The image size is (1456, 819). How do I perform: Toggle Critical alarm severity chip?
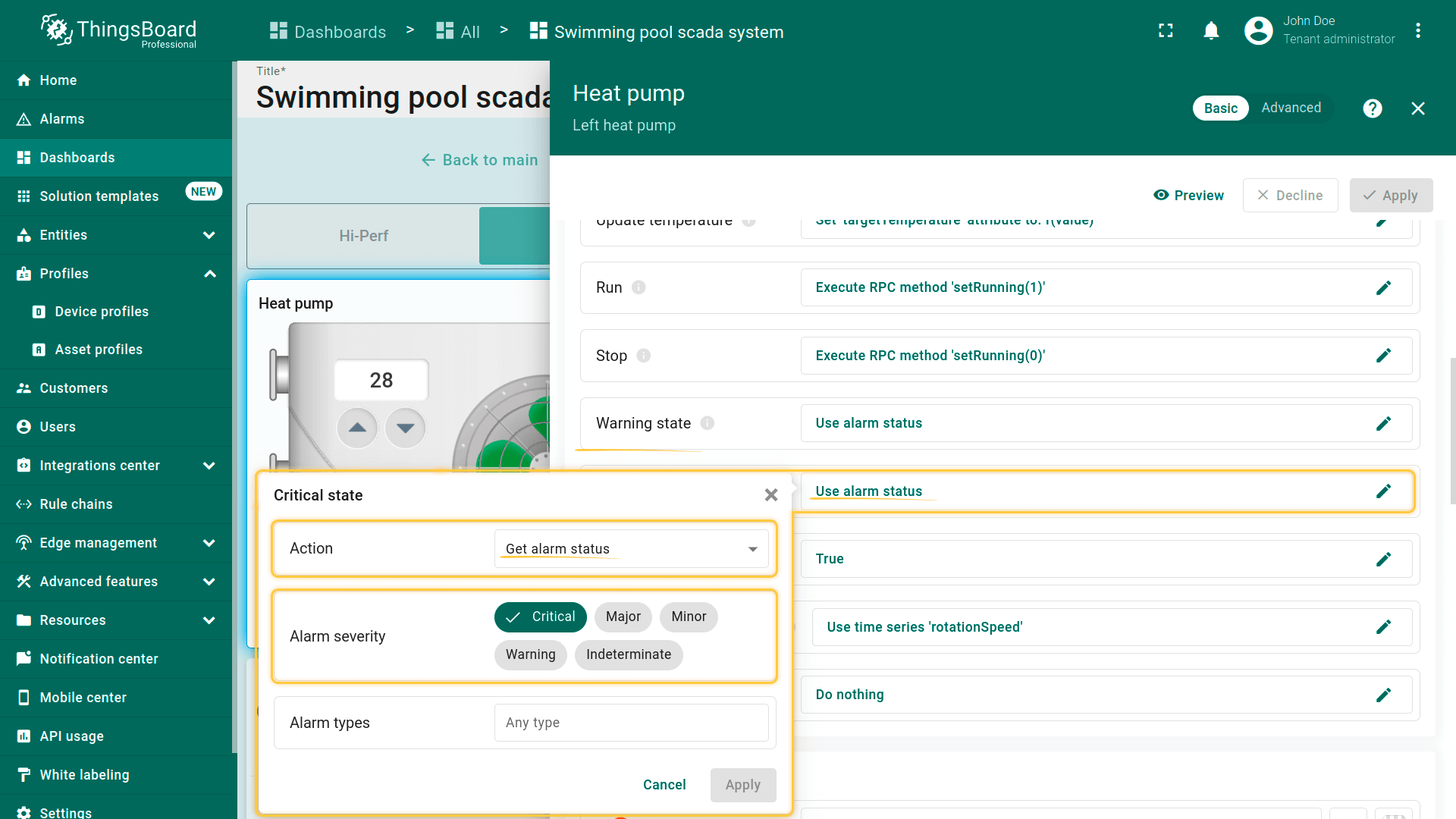point(541,617)
